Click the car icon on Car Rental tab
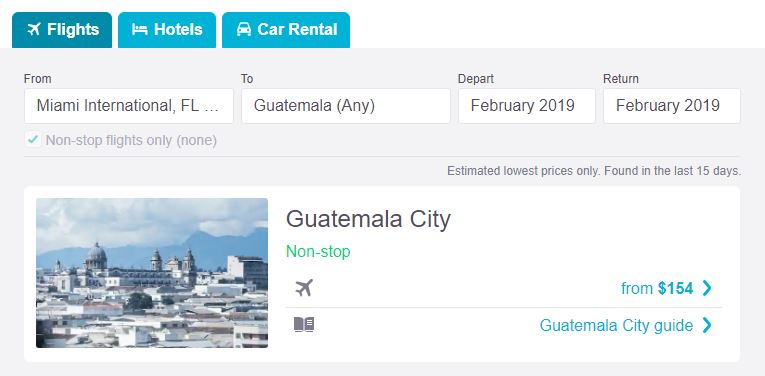This screenshot has width=765, height=376. (x=243, y=30)
